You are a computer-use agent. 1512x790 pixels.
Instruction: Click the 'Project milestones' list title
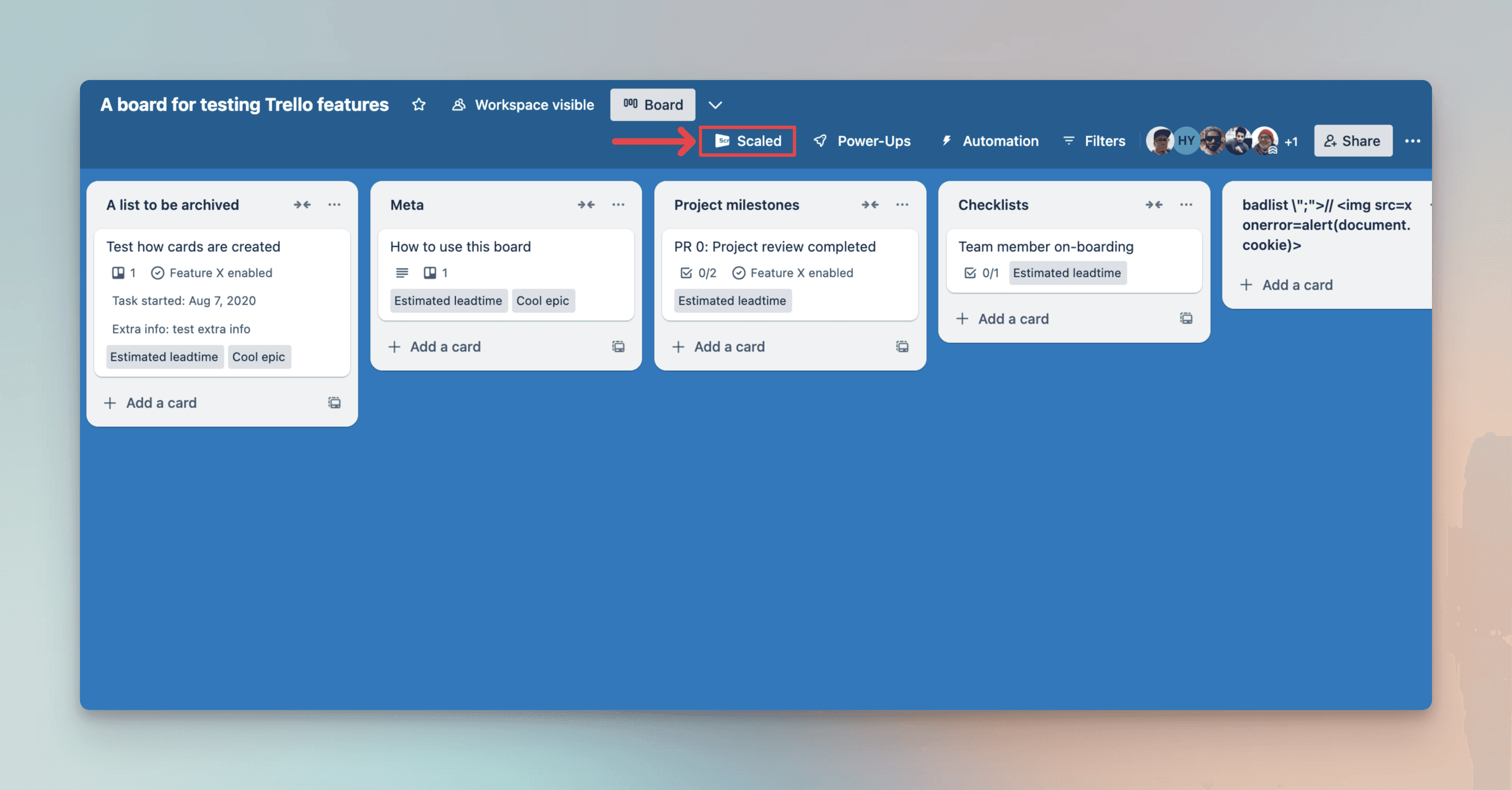tap(737, 205)
